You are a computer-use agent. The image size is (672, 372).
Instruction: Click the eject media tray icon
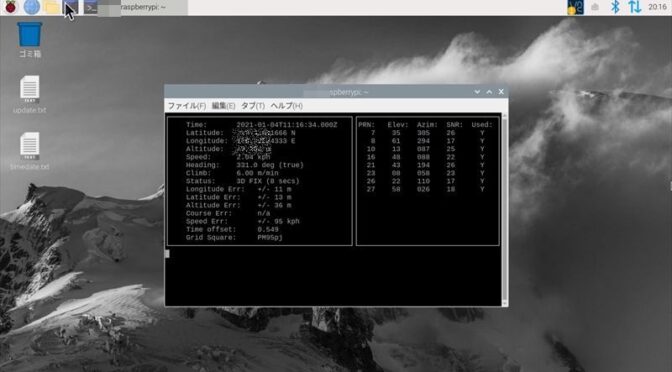pos(595,7)
